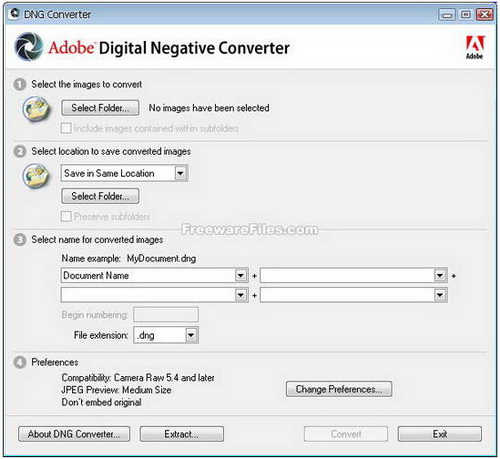The image size is (500, 459).
Task: Click the DNG Converter aperture logo icon
Action: coord(29,47)
